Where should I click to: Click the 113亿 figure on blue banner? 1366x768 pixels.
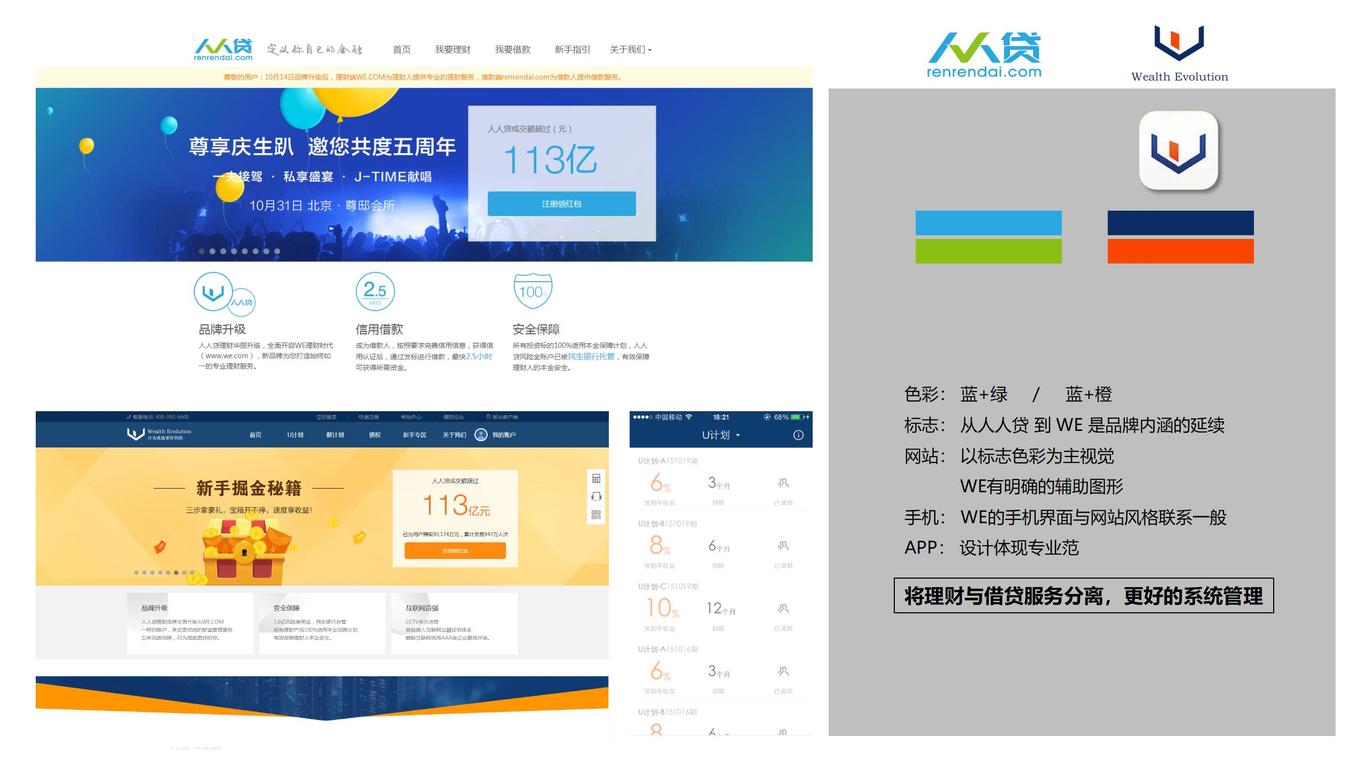[550, 160]
